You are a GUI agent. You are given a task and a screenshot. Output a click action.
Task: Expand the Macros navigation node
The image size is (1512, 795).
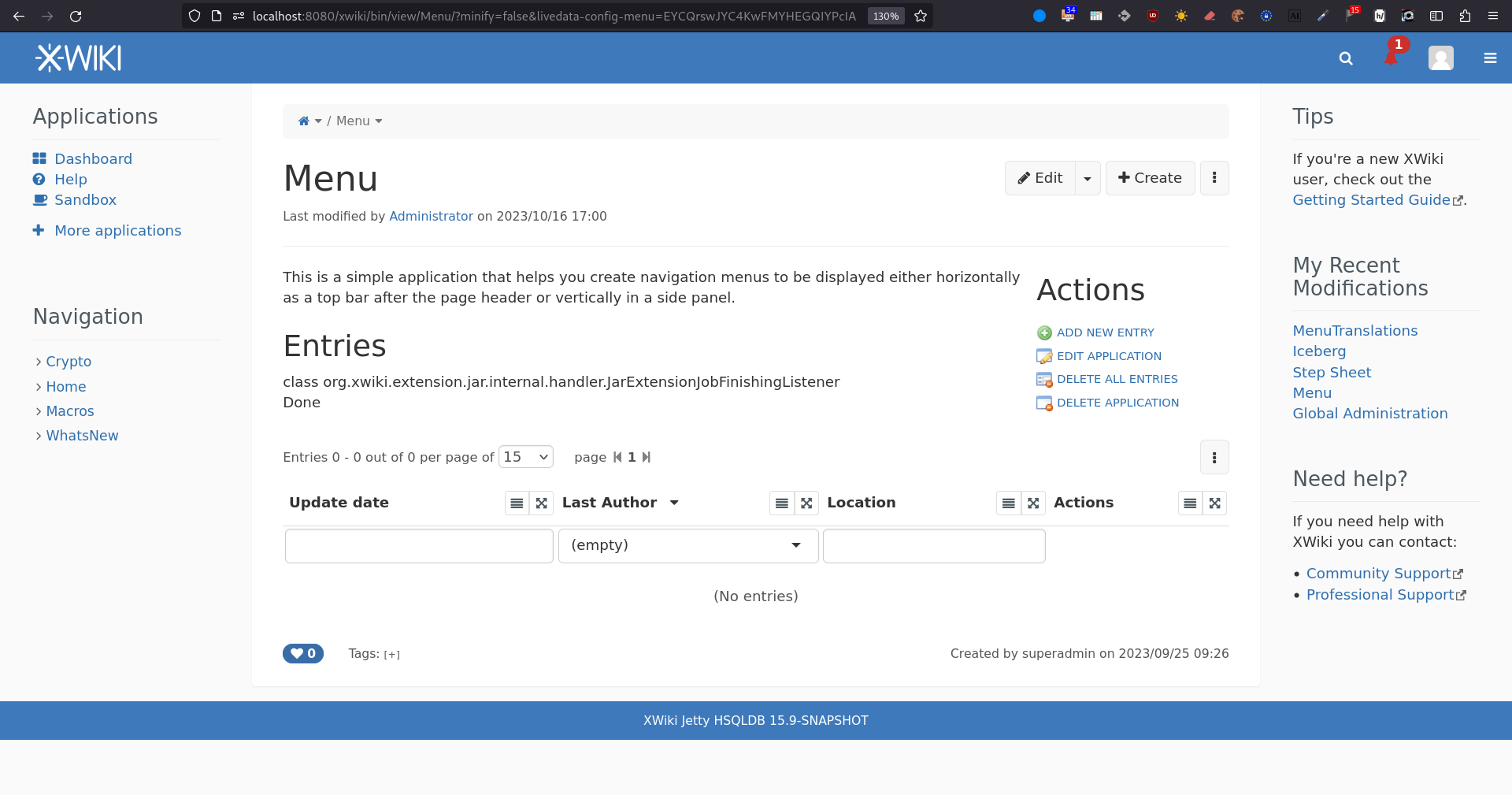pyautogui.click(x=39, y=411)
